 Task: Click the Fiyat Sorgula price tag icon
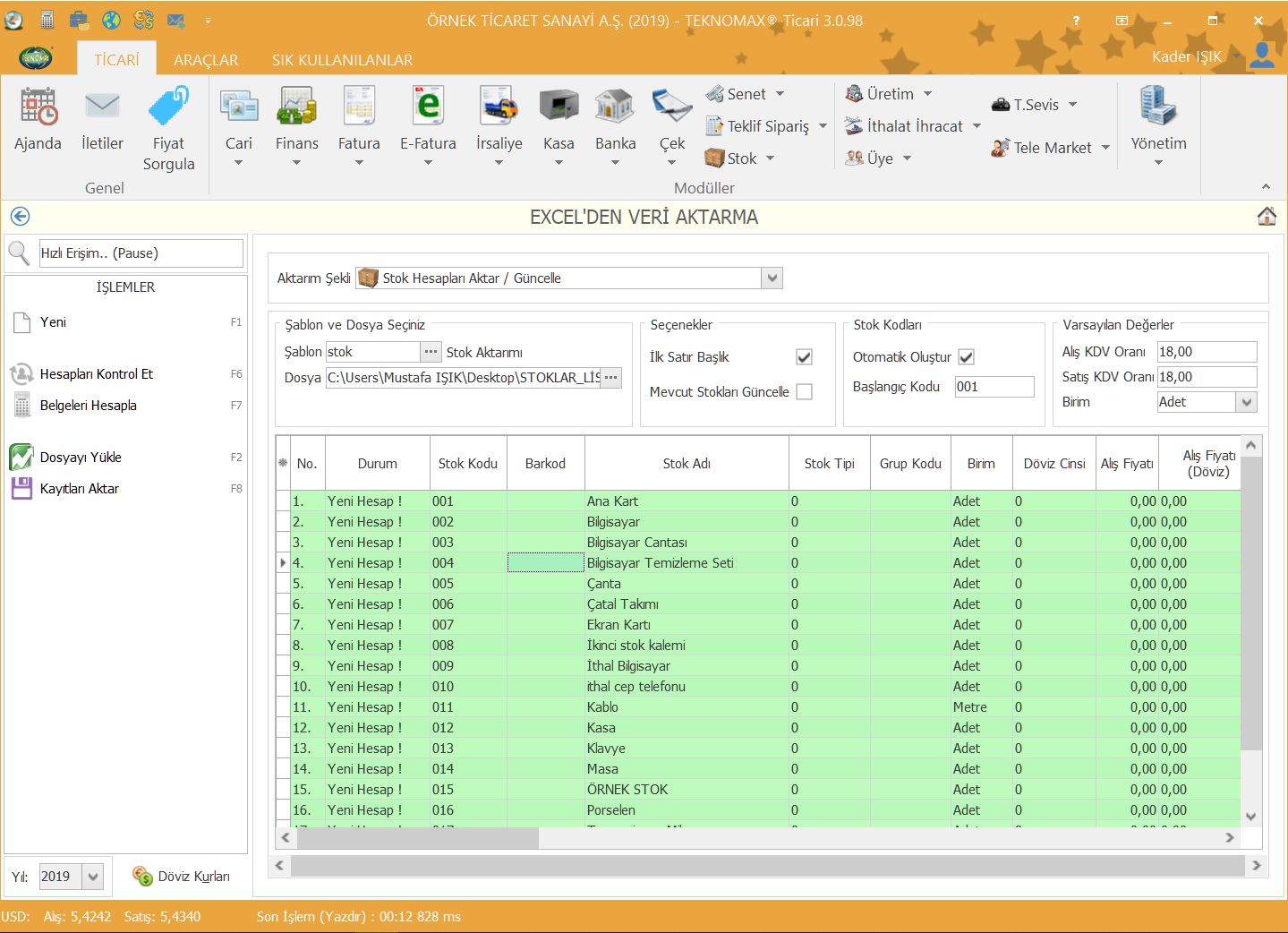168,107
